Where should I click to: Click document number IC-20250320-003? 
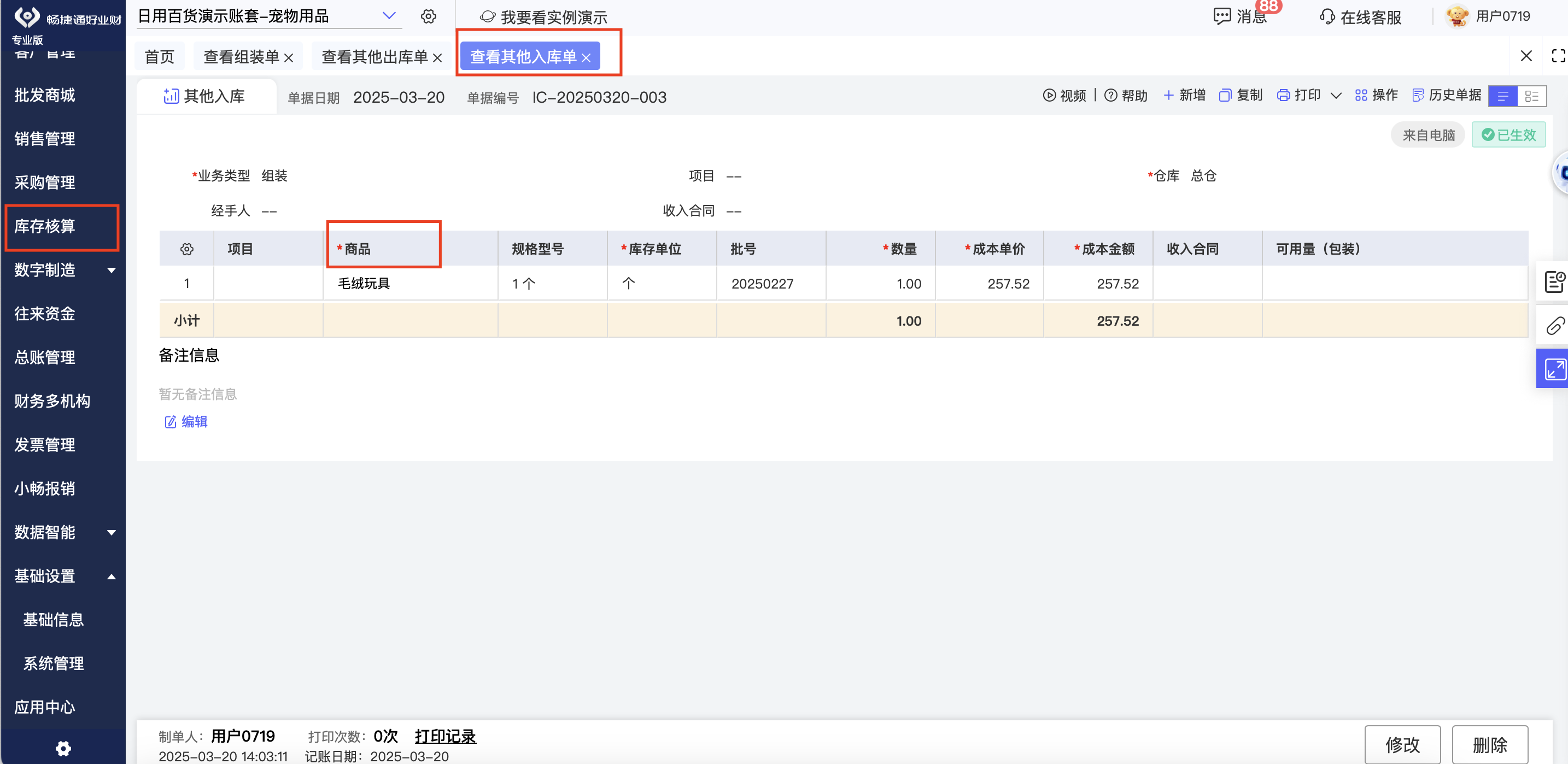pos(599,97)
